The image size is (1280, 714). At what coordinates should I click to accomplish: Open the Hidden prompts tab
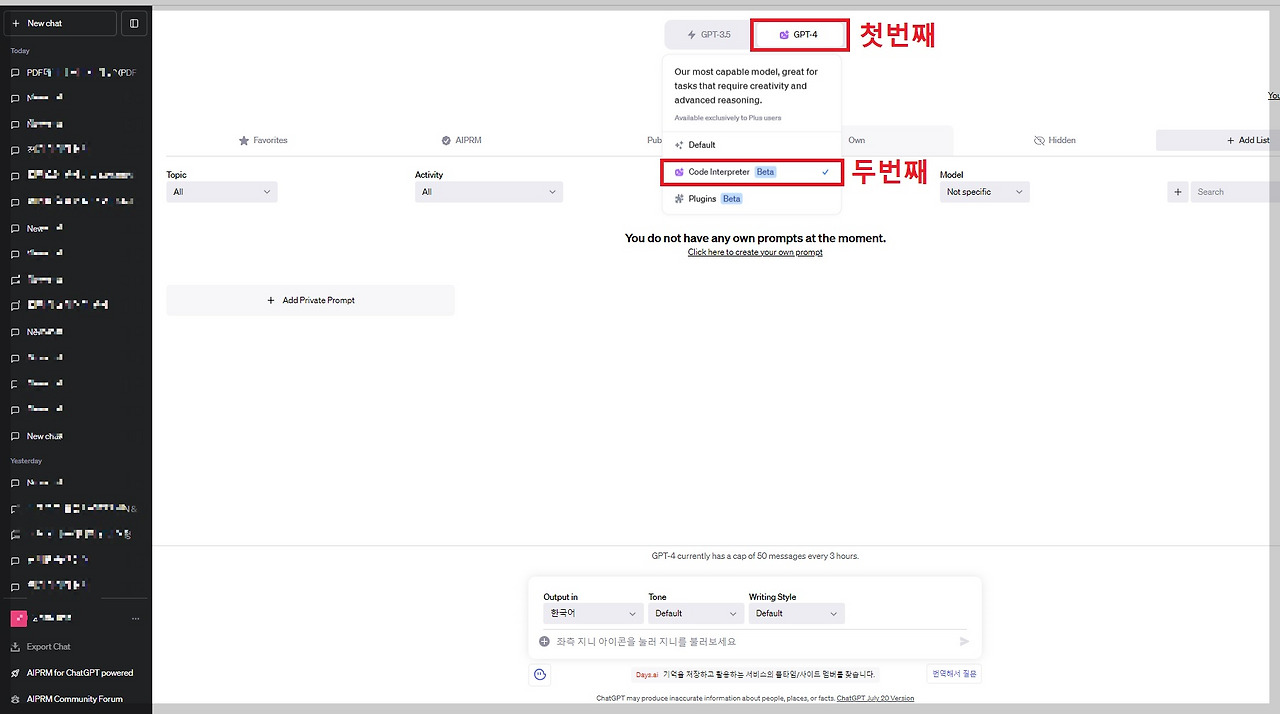(x=1054, y=141)
